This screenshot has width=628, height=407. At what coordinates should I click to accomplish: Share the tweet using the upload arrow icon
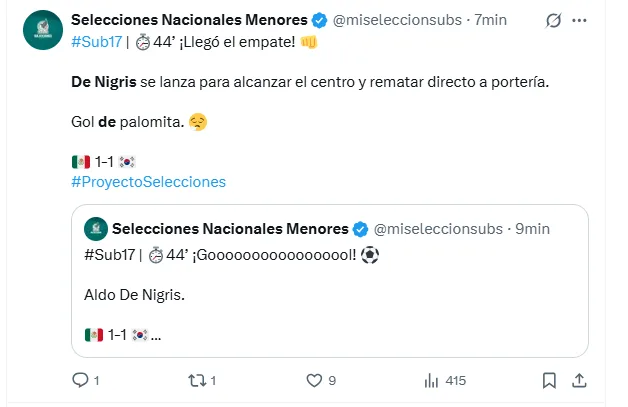(x=578, y=380)
